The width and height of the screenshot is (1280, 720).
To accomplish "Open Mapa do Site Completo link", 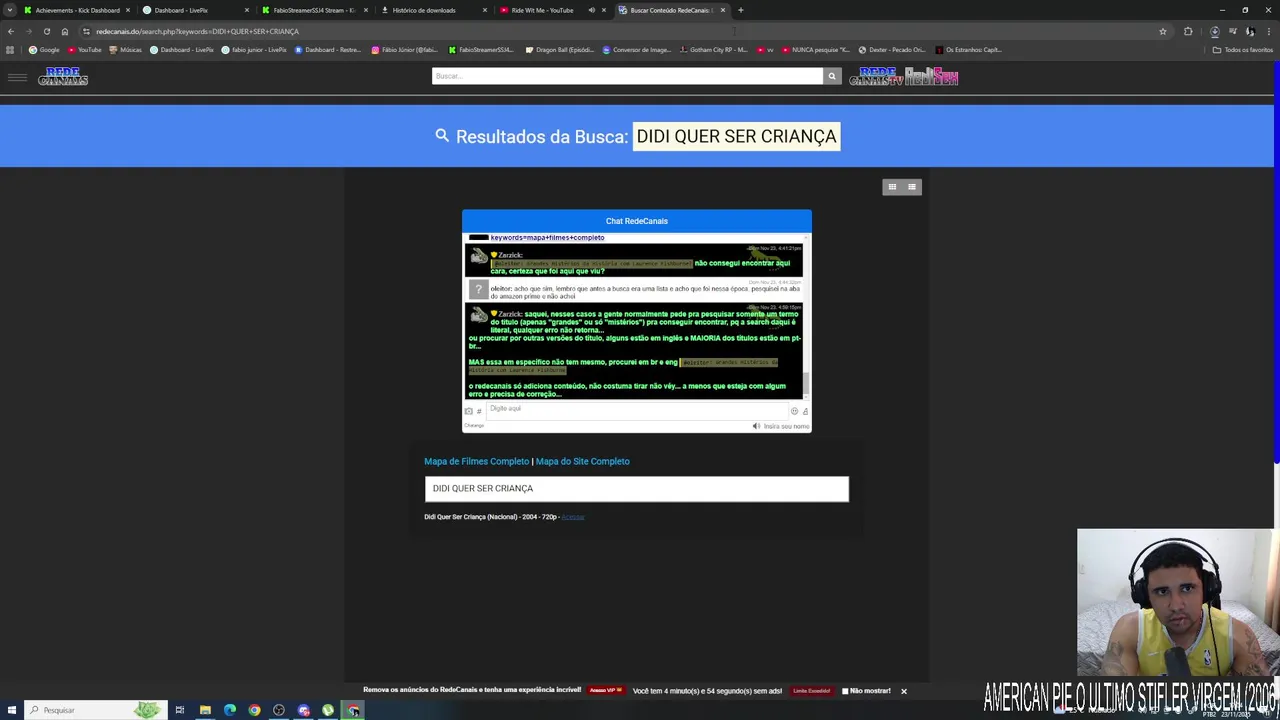I will [582, 461].
